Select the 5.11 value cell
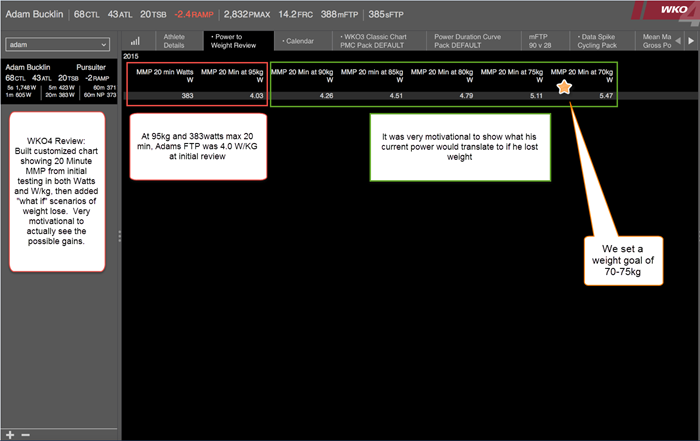This screenshot has width=700, height=441. [536, 96]
